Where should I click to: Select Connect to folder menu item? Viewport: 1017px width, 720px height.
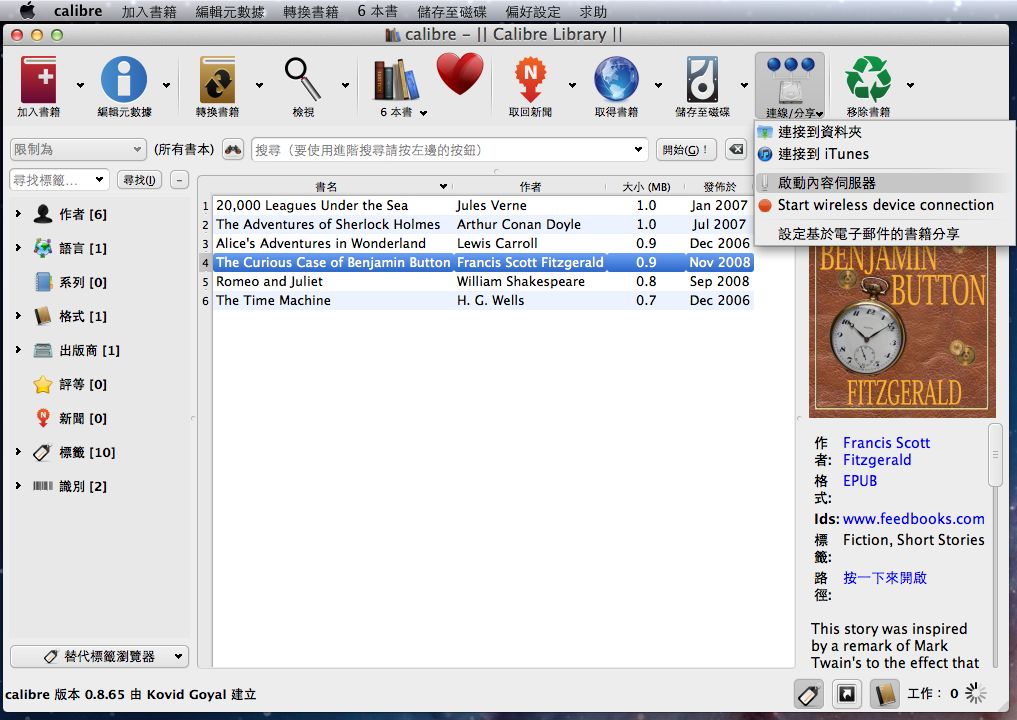coord(885,132)
